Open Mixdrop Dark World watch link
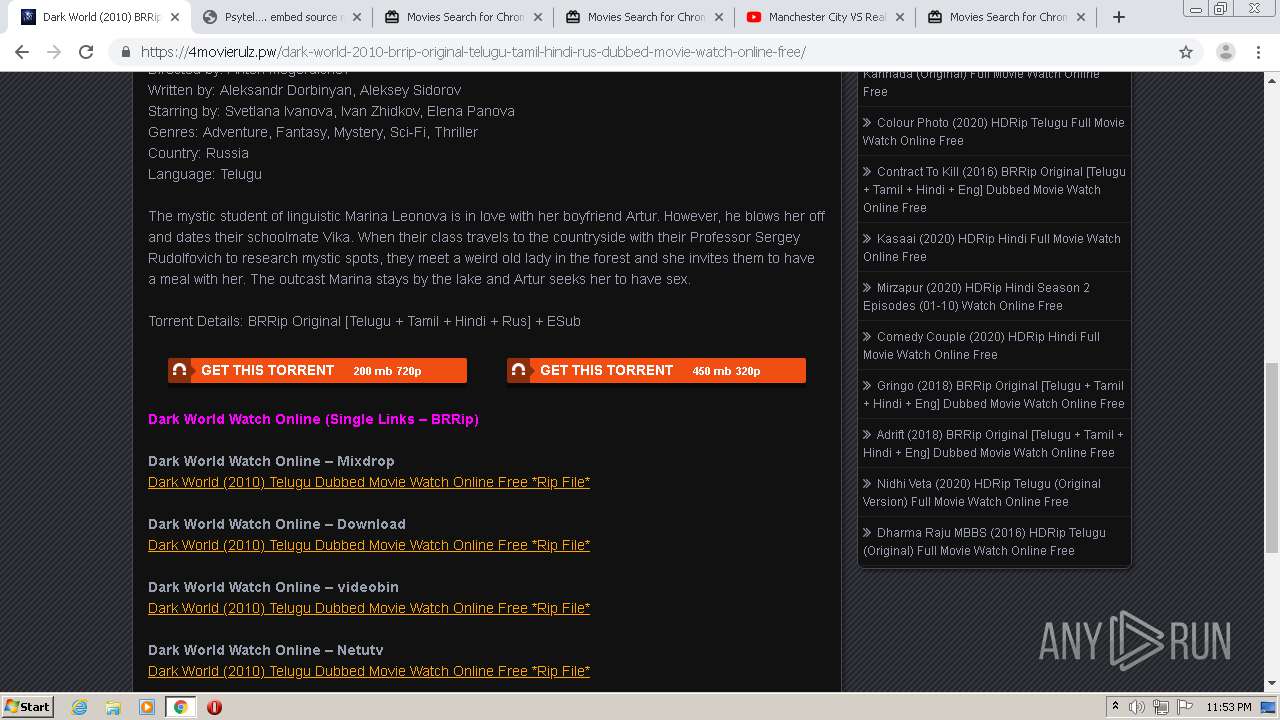This screenshot has width=1280, height=720. point(369,482)
